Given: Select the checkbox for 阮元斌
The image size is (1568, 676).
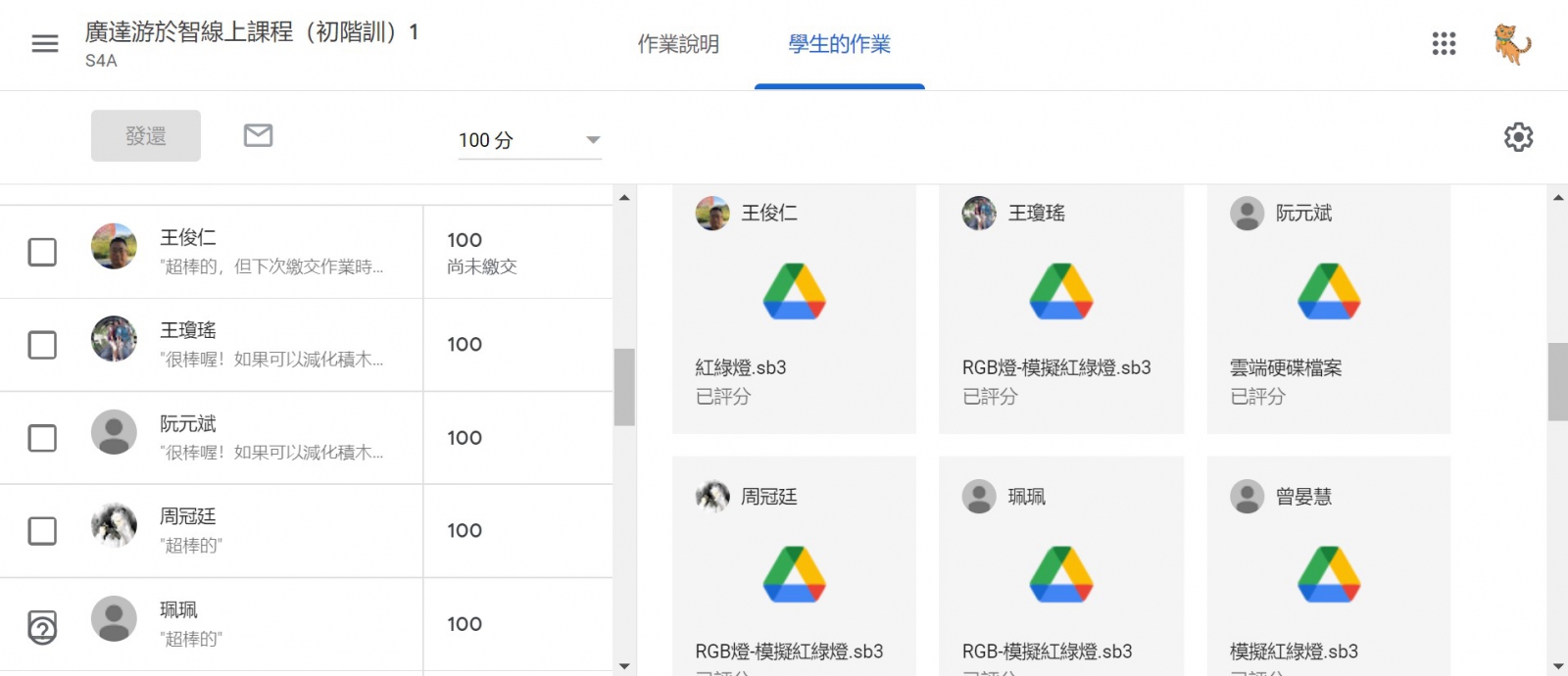Looking at the screenshot, I should tap(42, 438).
